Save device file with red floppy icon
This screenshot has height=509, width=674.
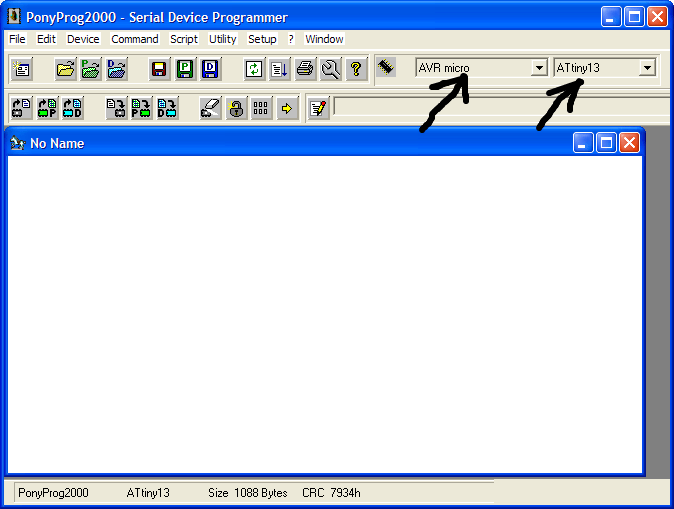[159, 69]
